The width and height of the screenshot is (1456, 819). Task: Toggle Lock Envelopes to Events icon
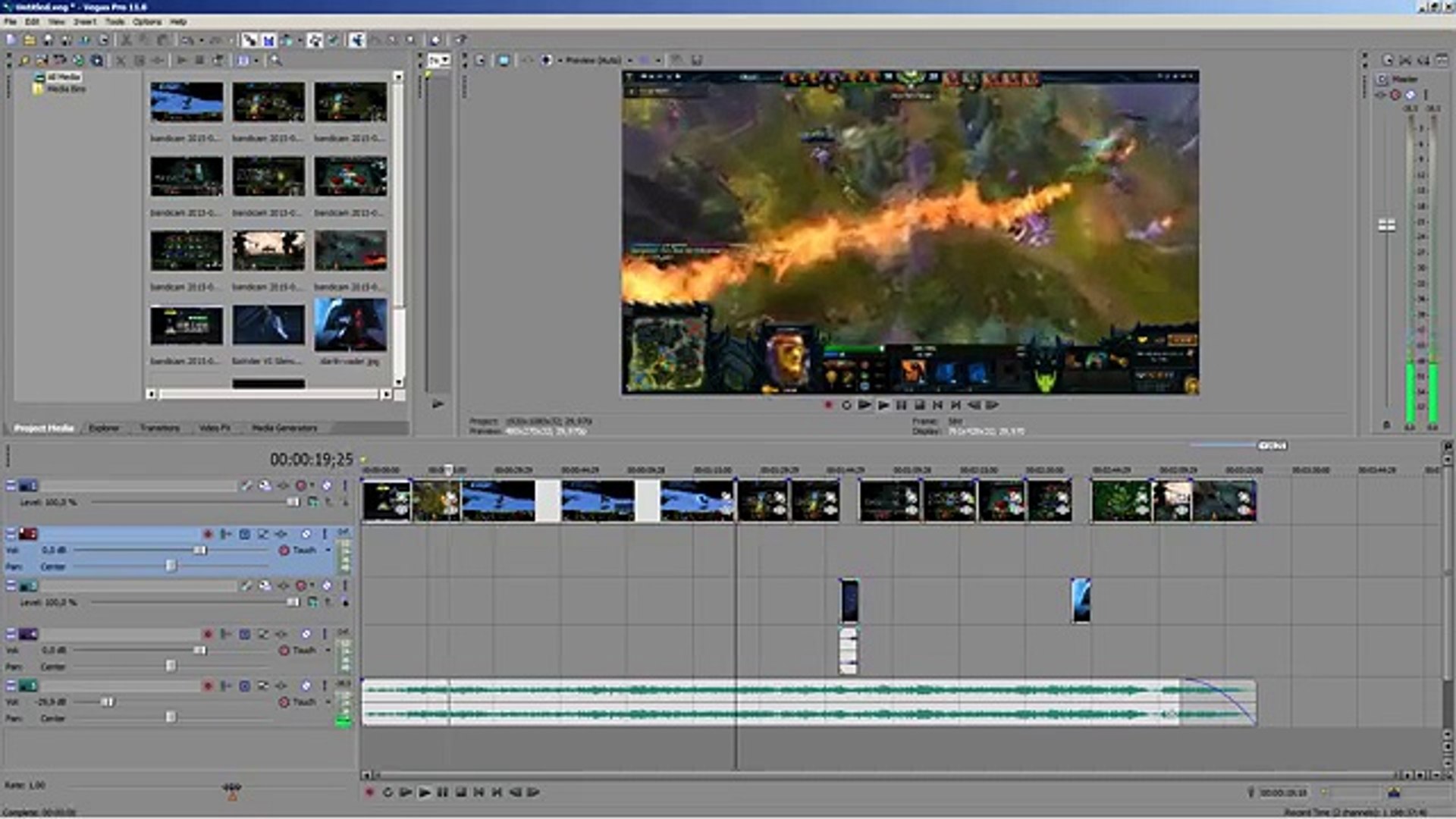click(315, 40)
